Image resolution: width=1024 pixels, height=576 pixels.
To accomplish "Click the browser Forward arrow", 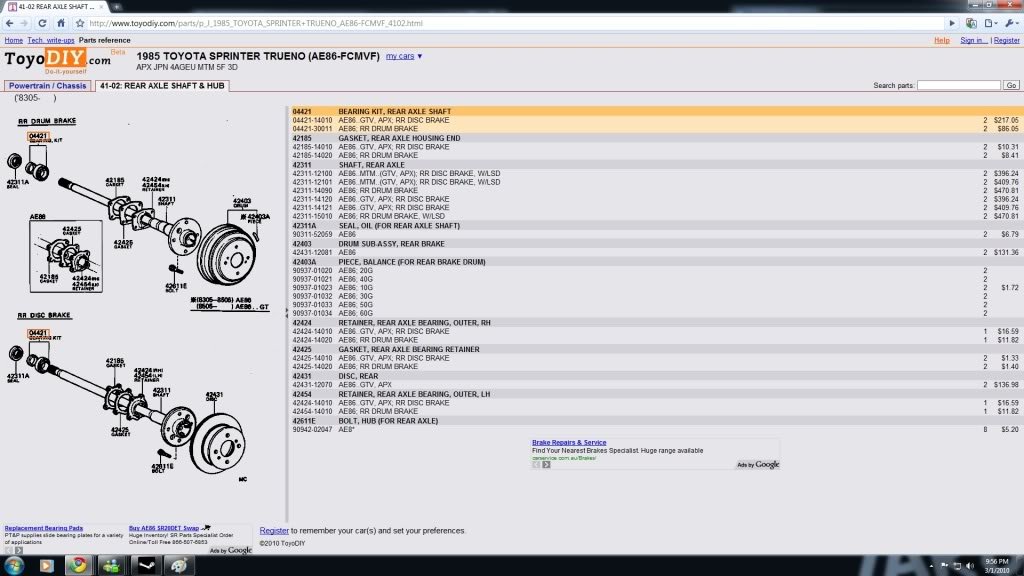I will click(x=25, y=23).
